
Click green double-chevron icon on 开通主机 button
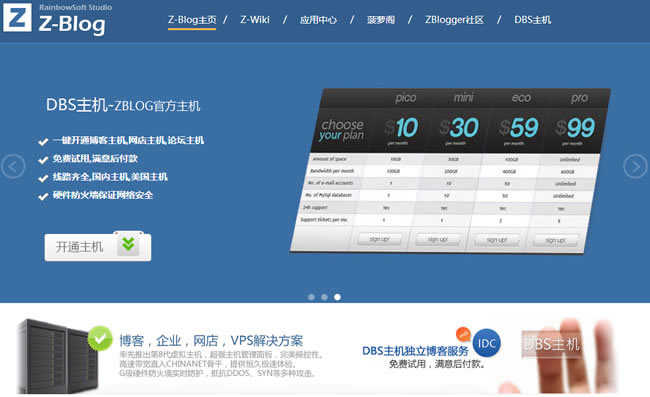tap(128, 244)
